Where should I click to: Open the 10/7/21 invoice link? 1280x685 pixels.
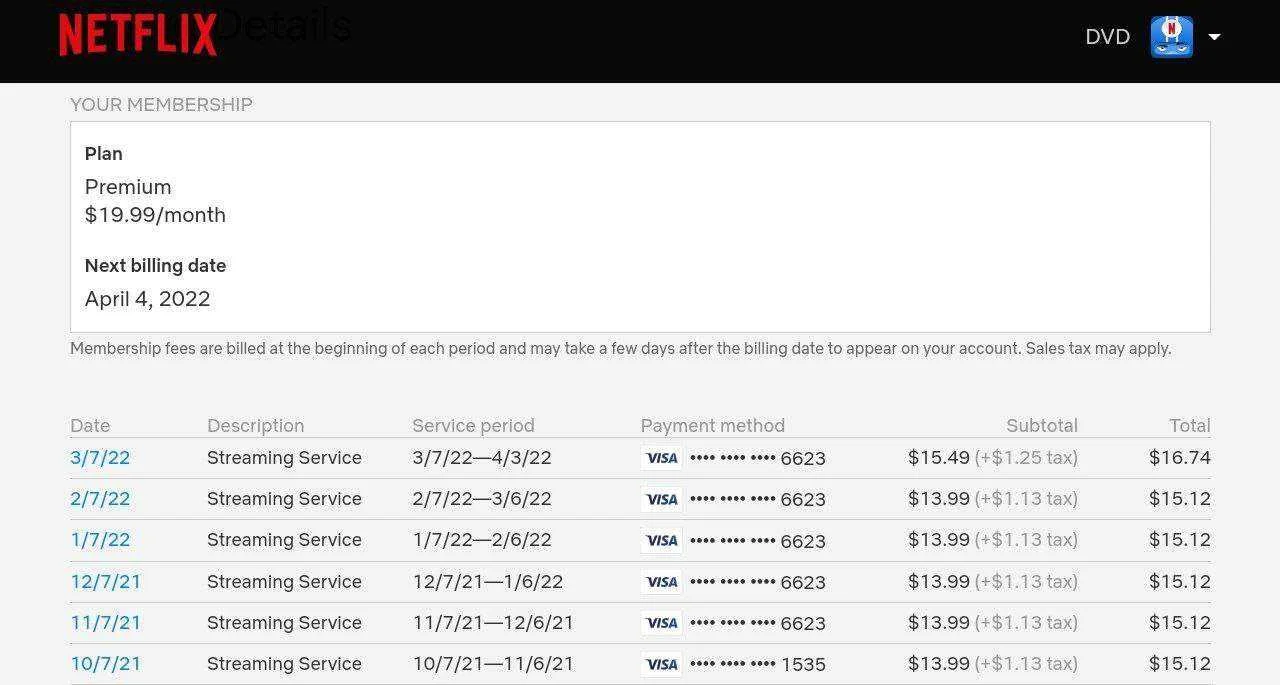105,664
